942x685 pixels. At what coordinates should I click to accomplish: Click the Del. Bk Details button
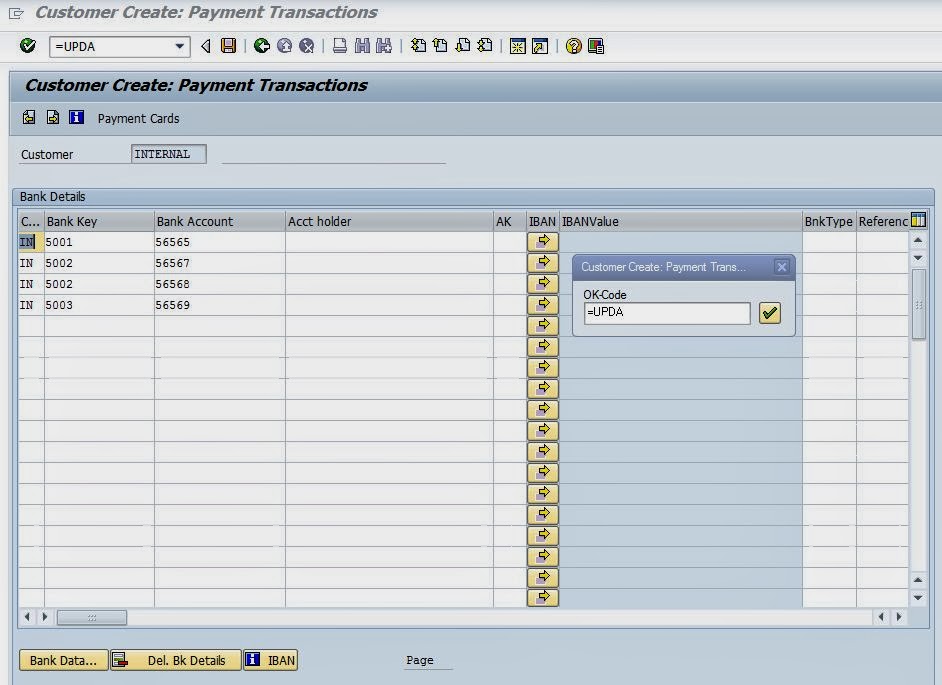pyautogui.click(x=176, y=660)
